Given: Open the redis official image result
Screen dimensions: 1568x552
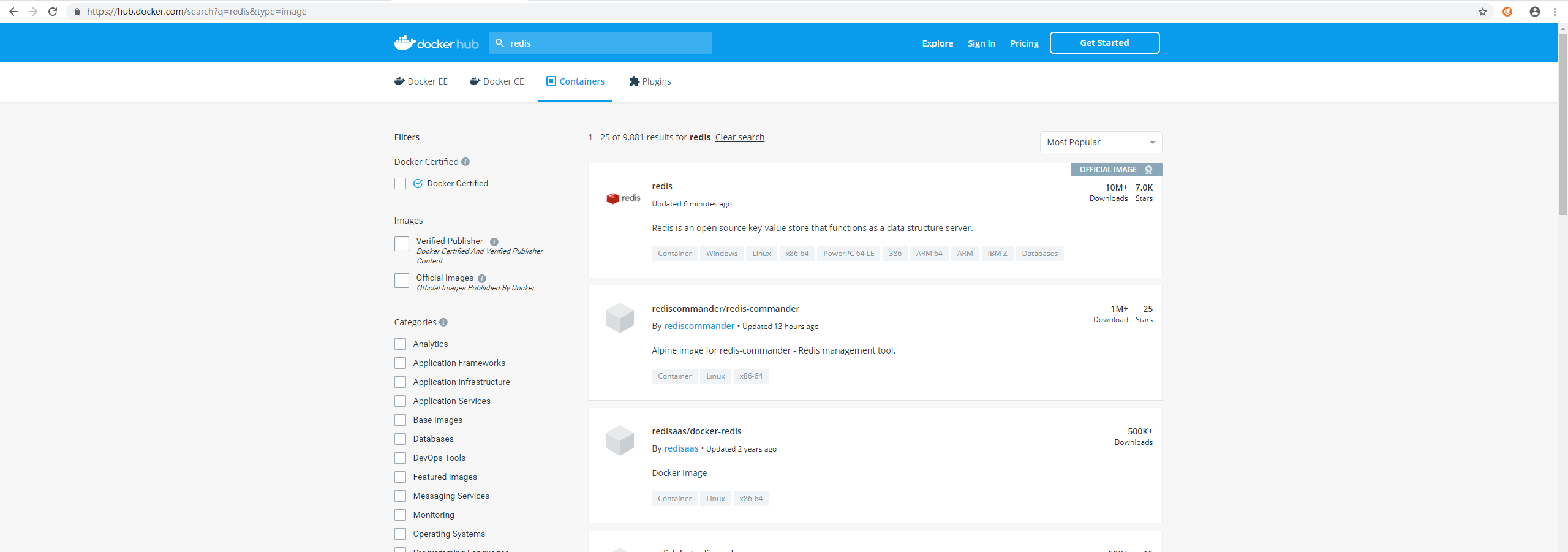Looking at the screenshot, I should pyautogui.click(x=662, y=186).
